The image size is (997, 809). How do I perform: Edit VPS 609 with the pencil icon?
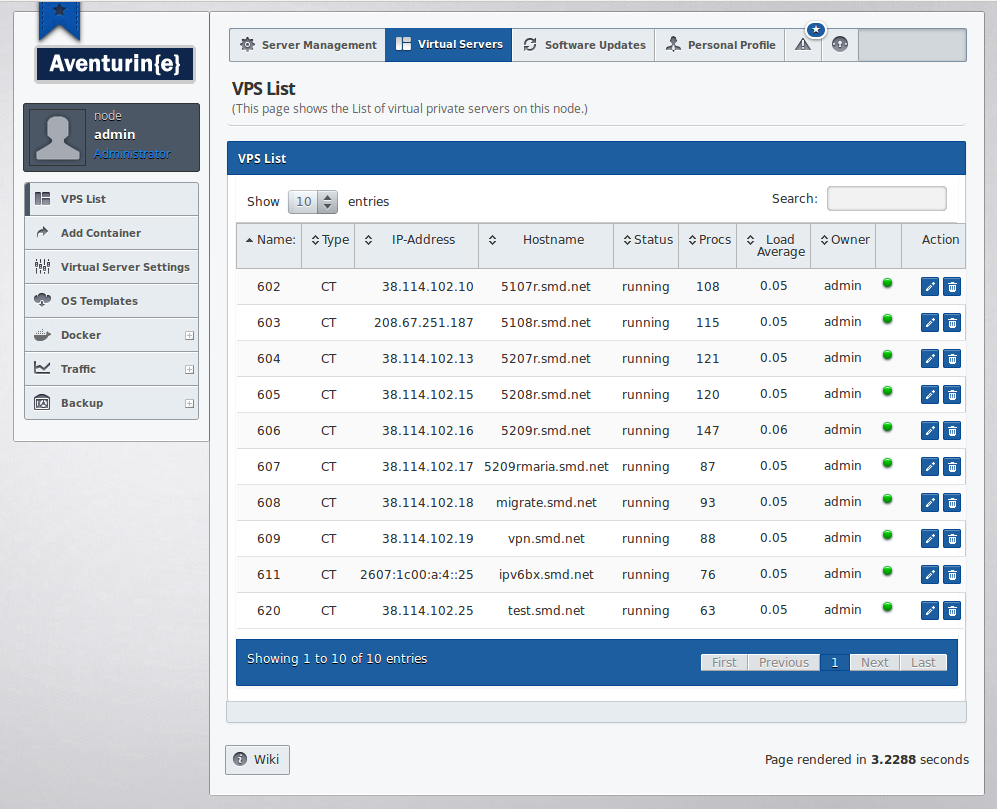(930, 539)
